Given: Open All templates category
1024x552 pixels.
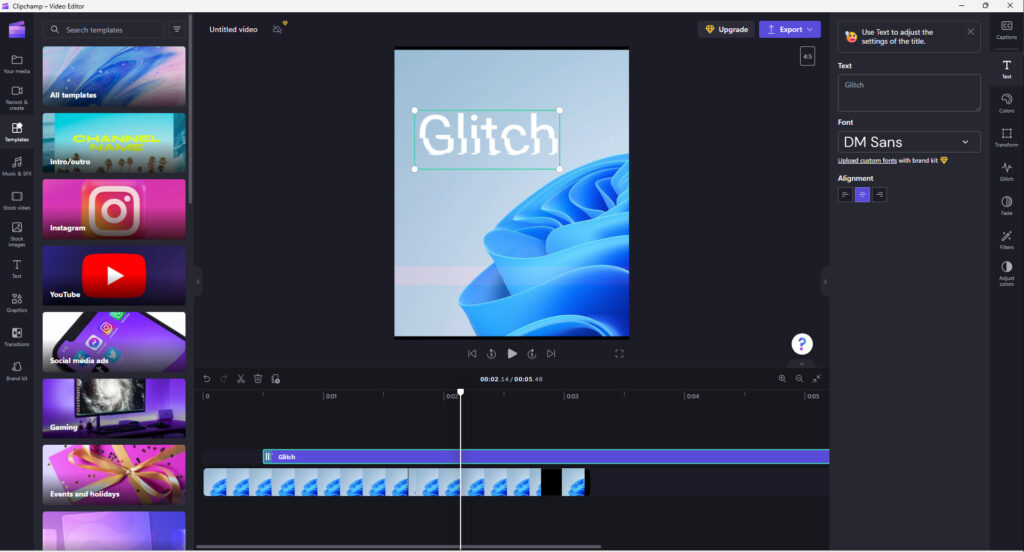Looking at the screenshot, I should point(114,76).
